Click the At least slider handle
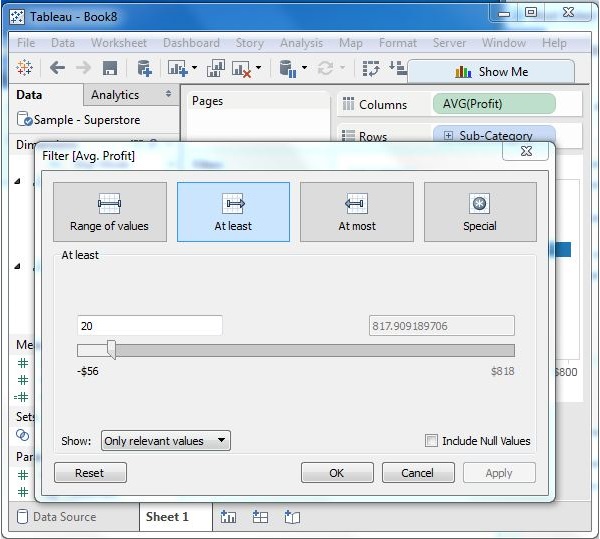Viewport: 600px width, 539px height. pyautogui.click(x=111, y=350)
